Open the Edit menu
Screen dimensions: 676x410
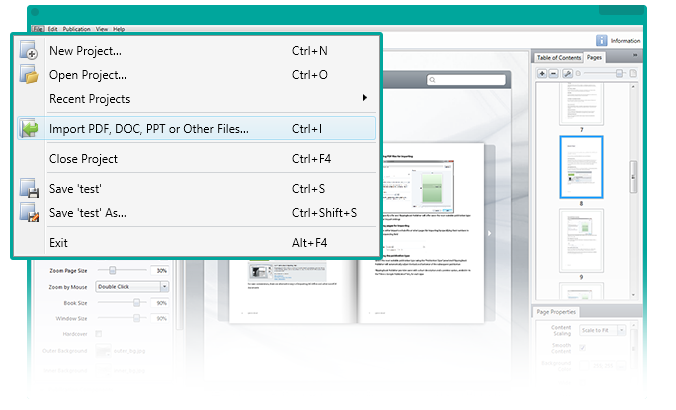pos(53,29)
